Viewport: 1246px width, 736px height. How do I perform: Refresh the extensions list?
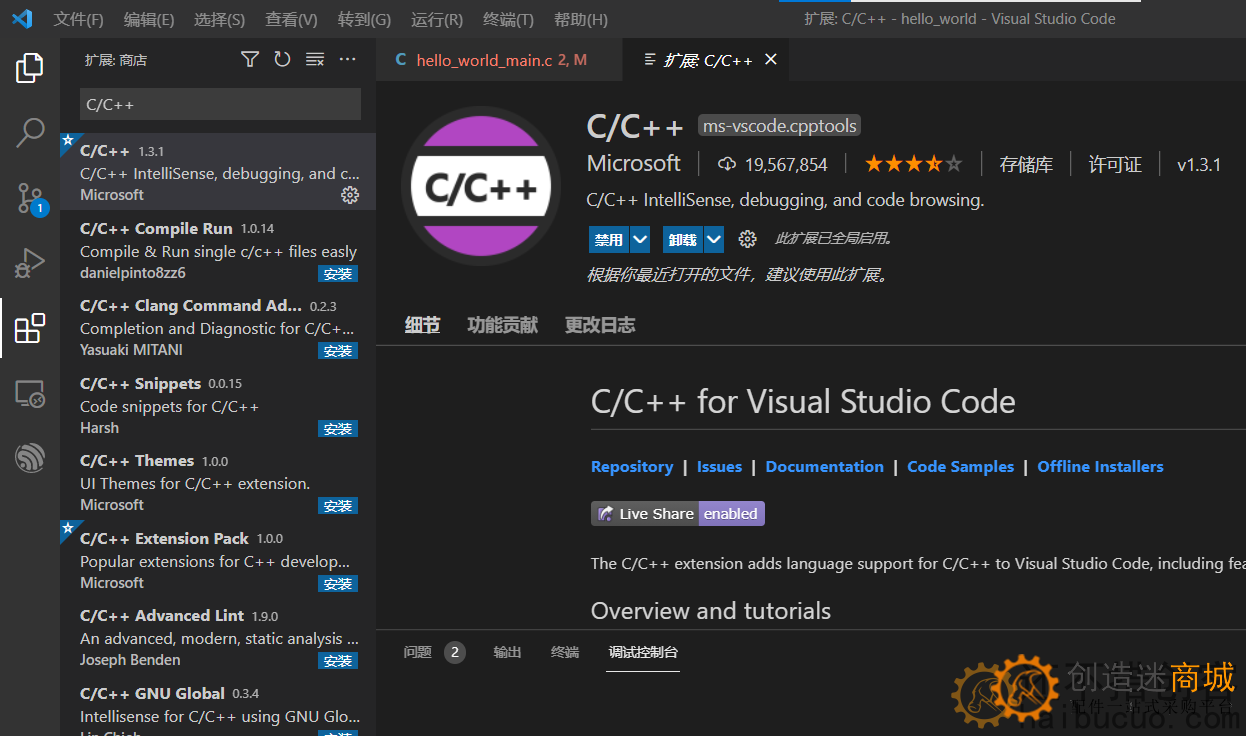(x=282, y=60)
